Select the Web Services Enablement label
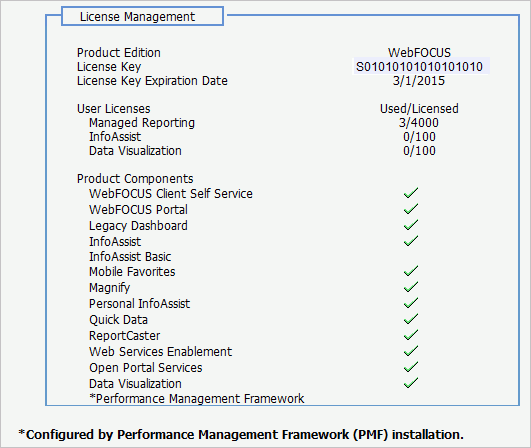This screenshot has width=531, height=448. 161,351
